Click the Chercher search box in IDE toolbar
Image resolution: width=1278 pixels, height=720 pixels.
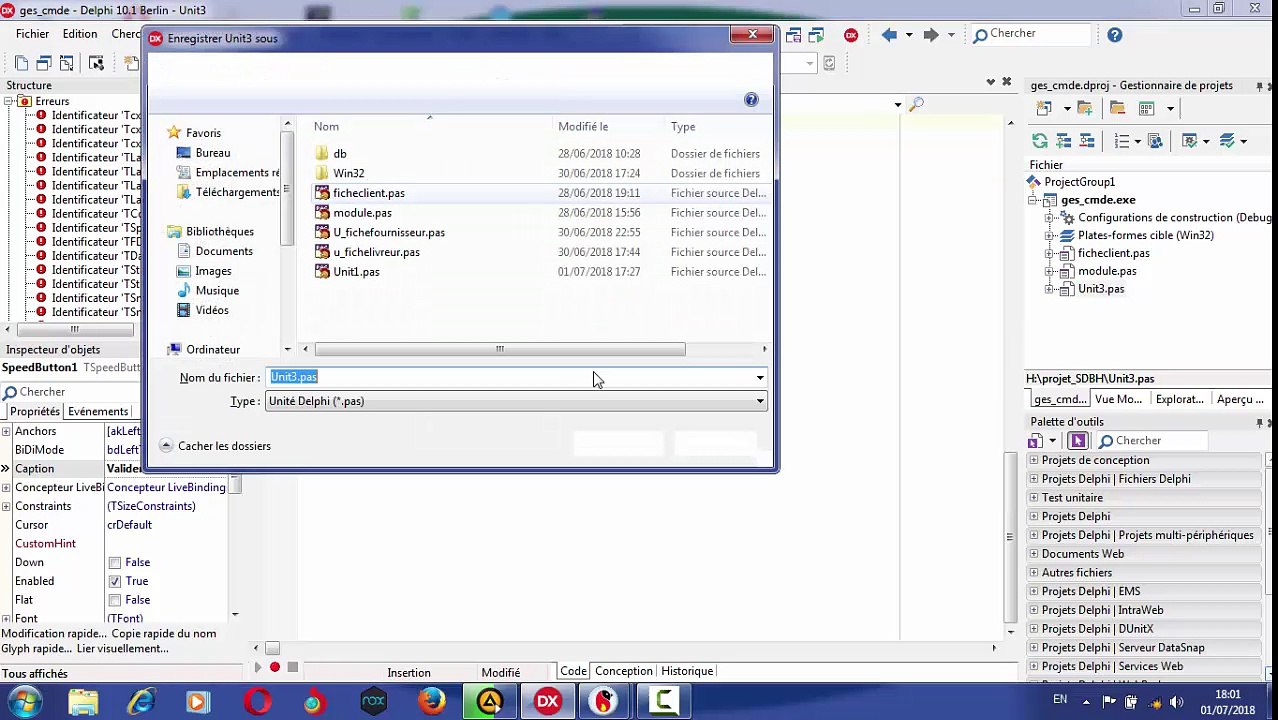[x=1030, y=34]
